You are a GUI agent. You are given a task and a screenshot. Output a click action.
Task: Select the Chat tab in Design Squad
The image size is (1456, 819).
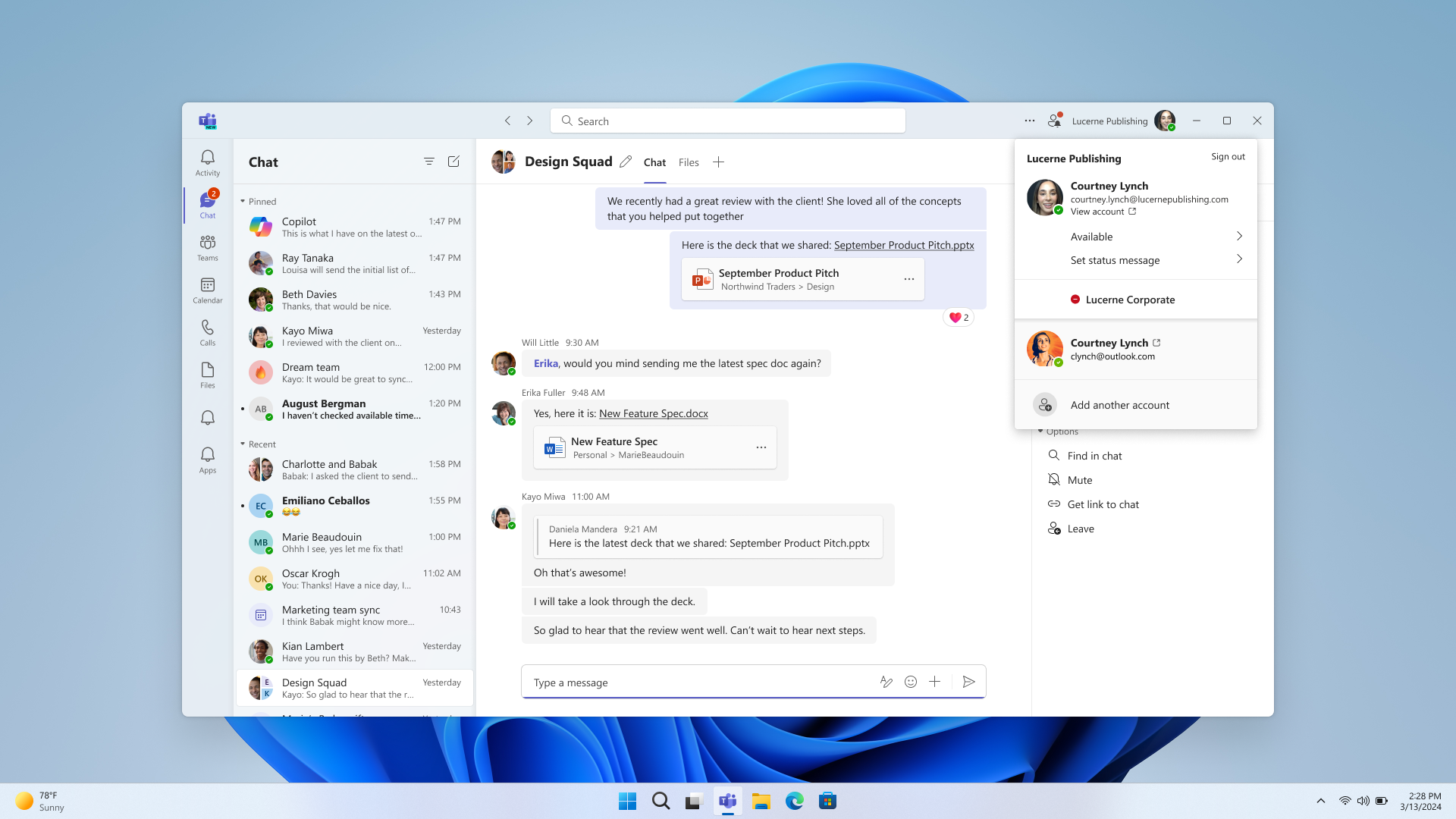tap(654, 162)
